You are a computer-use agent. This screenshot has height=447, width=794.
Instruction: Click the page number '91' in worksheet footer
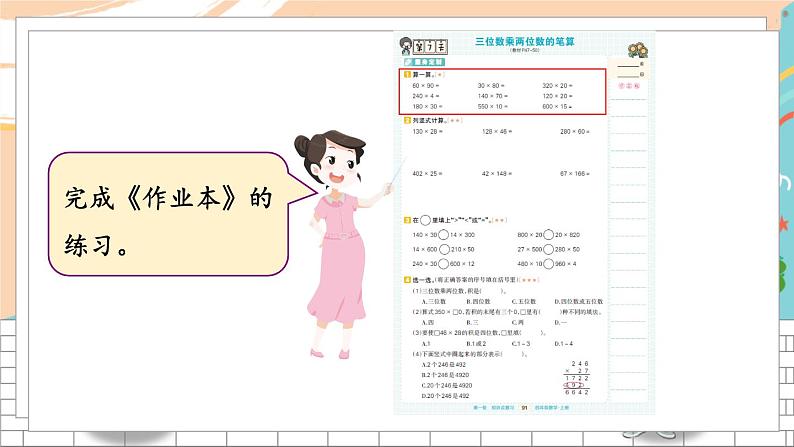coord(525,408)
